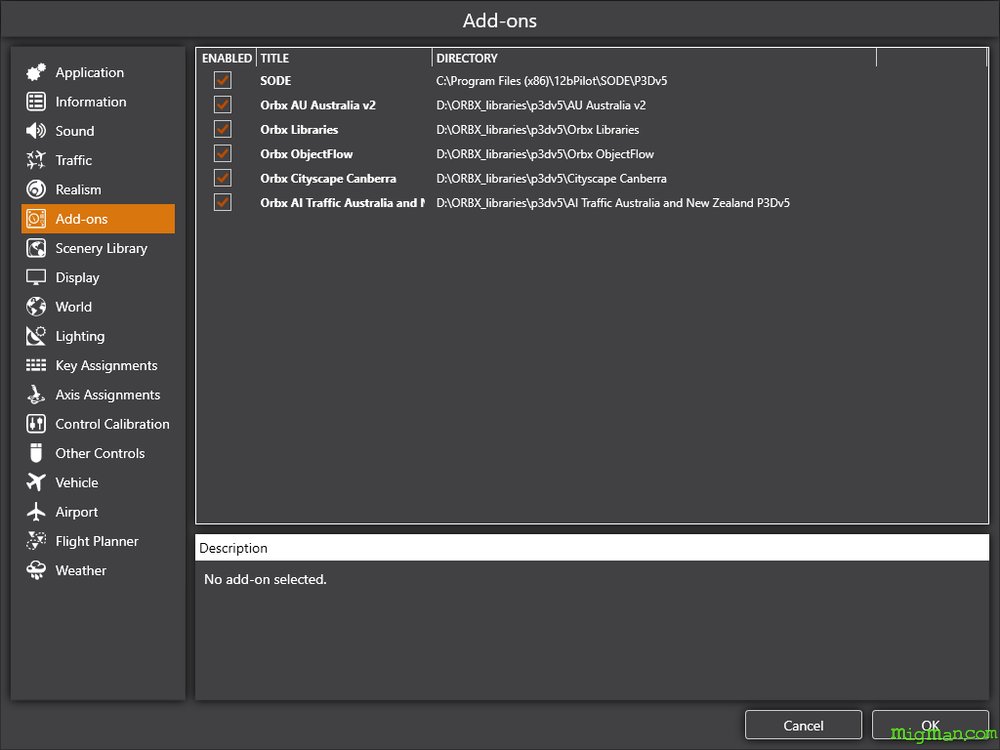Click the Realism swirl icon
Viewport: 1000px width, 750px height.
[36, 189]
